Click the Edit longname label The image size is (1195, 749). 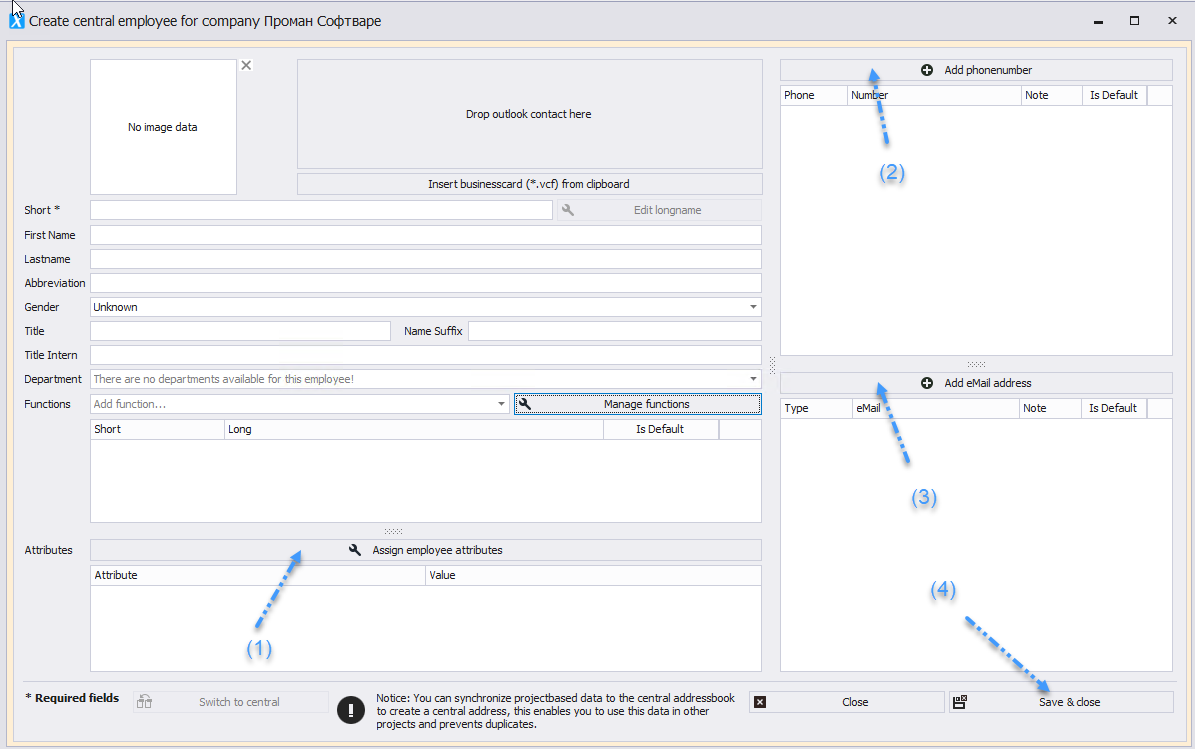(668, 210)
